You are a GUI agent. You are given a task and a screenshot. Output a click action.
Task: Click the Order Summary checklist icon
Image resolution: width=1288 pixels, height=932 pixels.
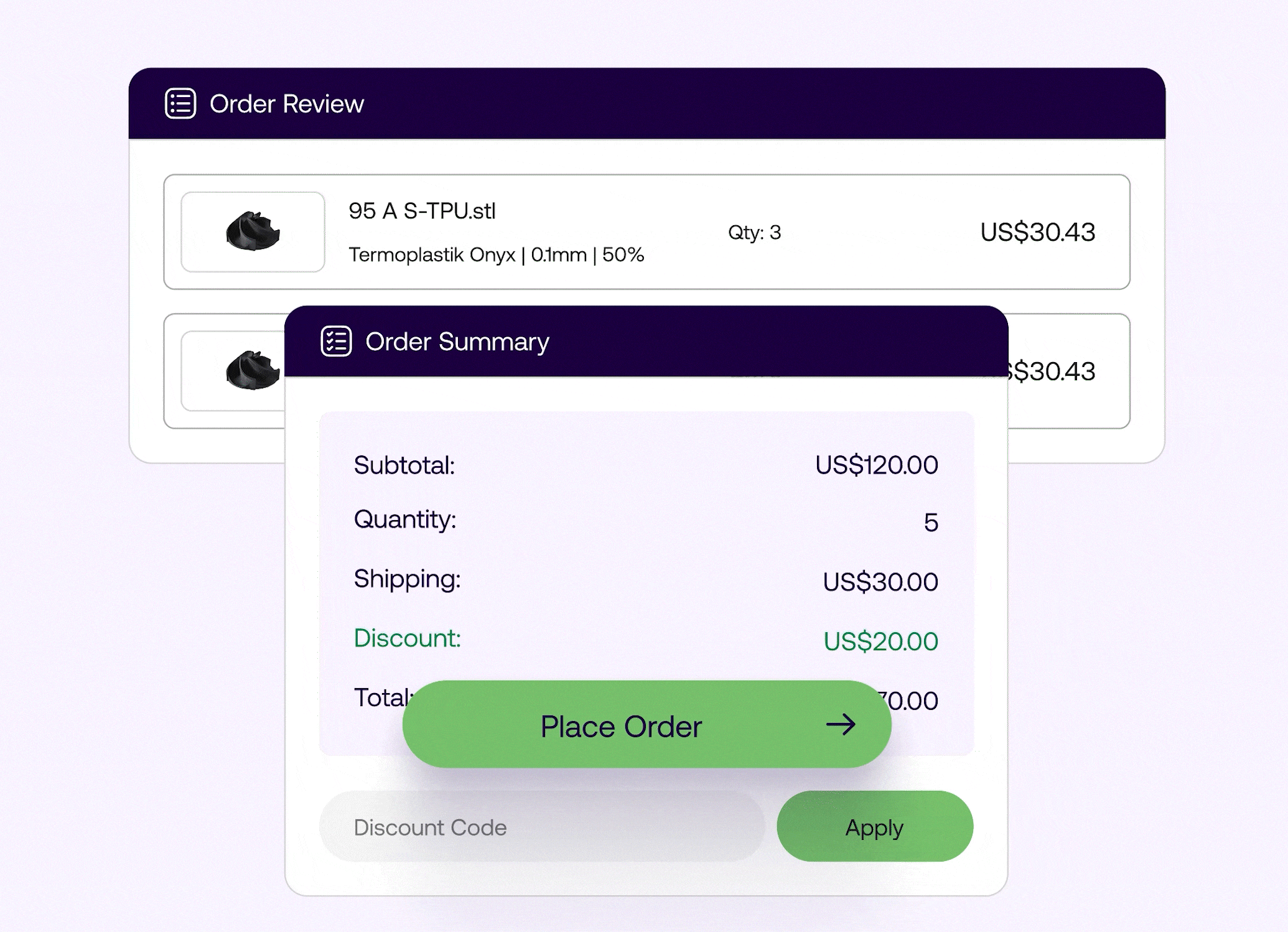click(336, 341)
